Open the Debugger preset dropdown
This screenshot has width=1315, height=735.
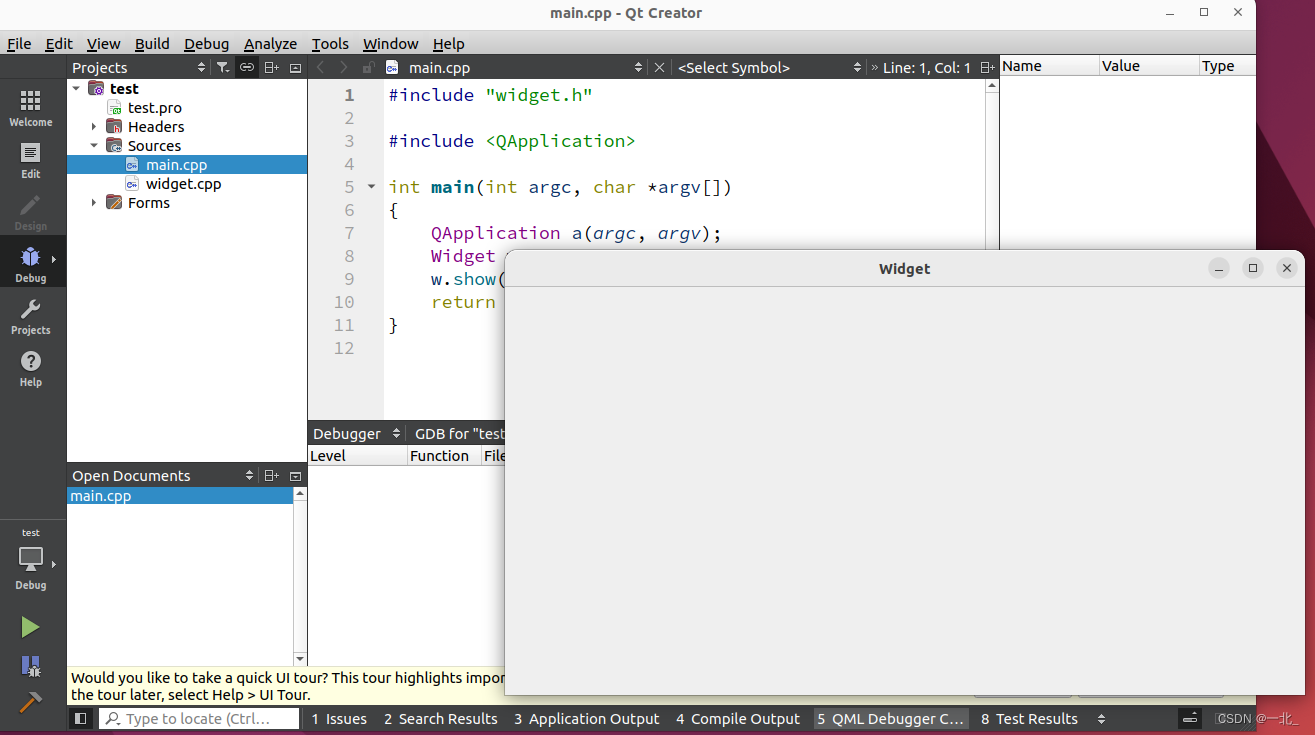click(396, 433)
